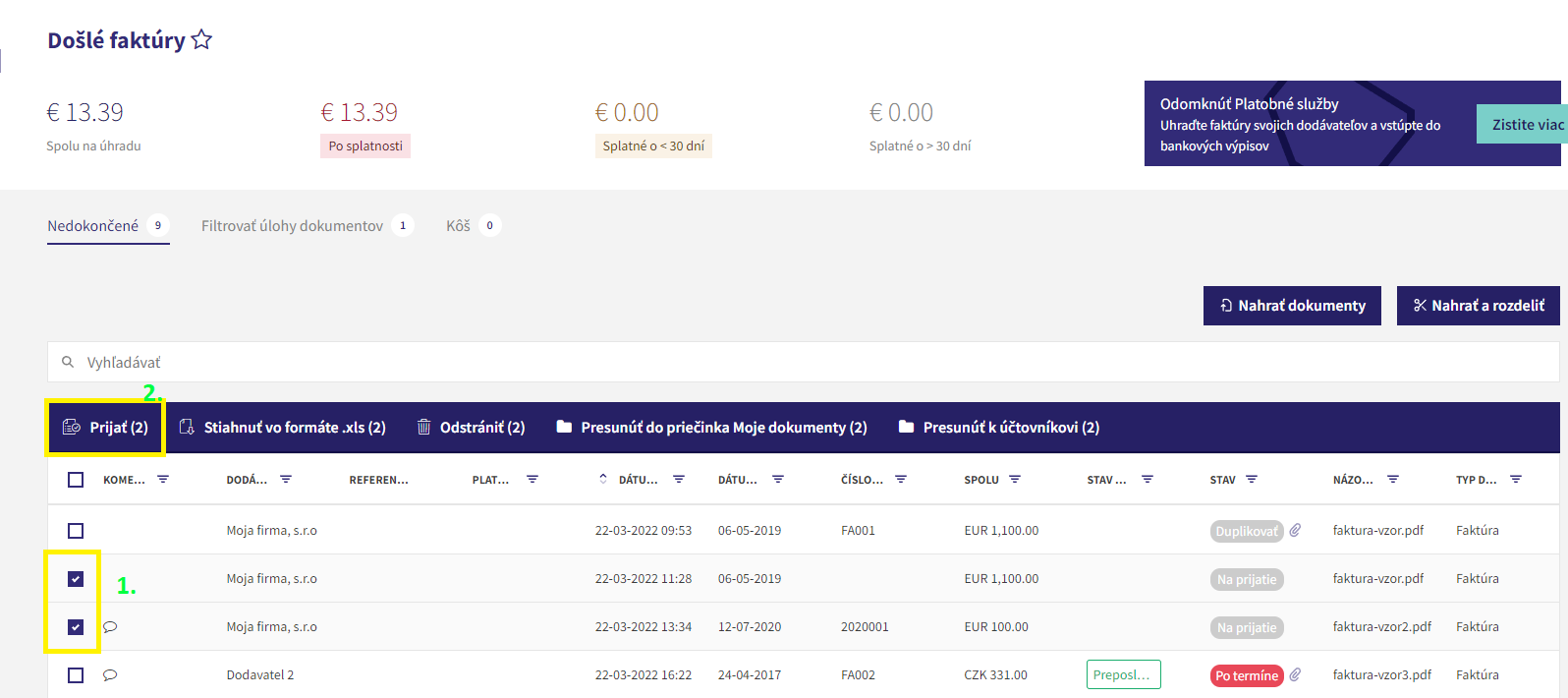Click 22-03-2022 09:53 date cell
Viewport: 1568px width, 698px height.
pos(644,530)
